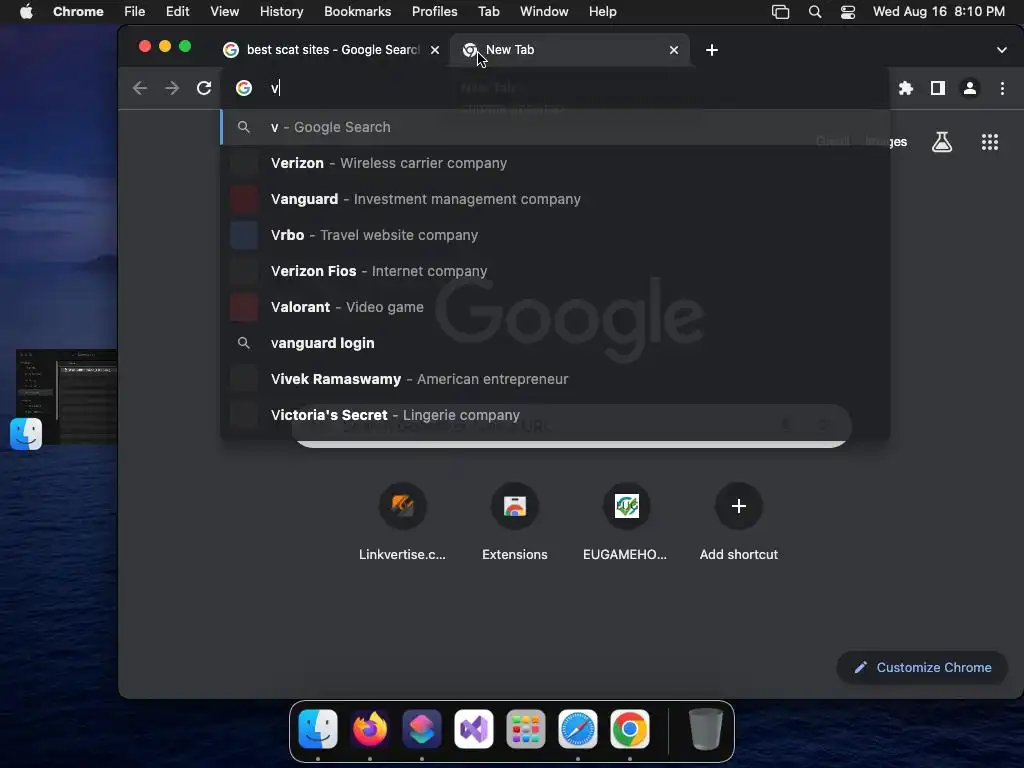
Task: Open the History menu
Action: point(281,12)
